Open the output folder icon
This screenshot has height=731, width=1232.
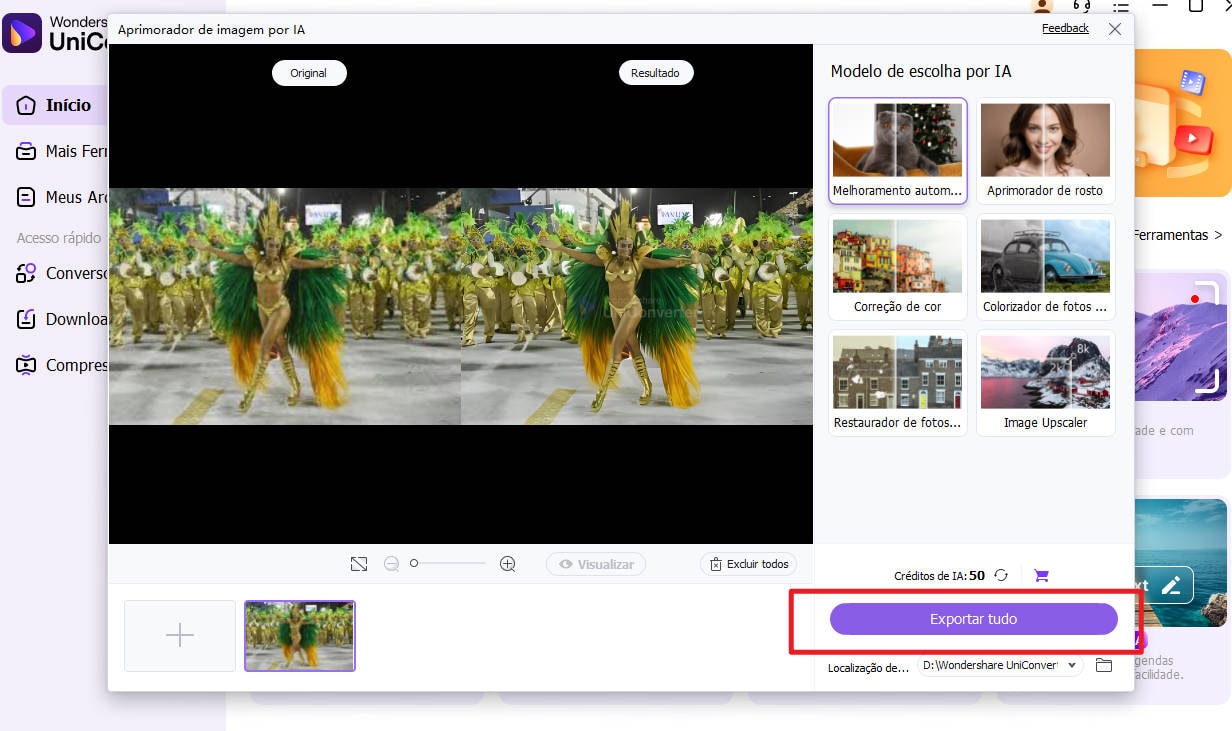coord(1104,665)
